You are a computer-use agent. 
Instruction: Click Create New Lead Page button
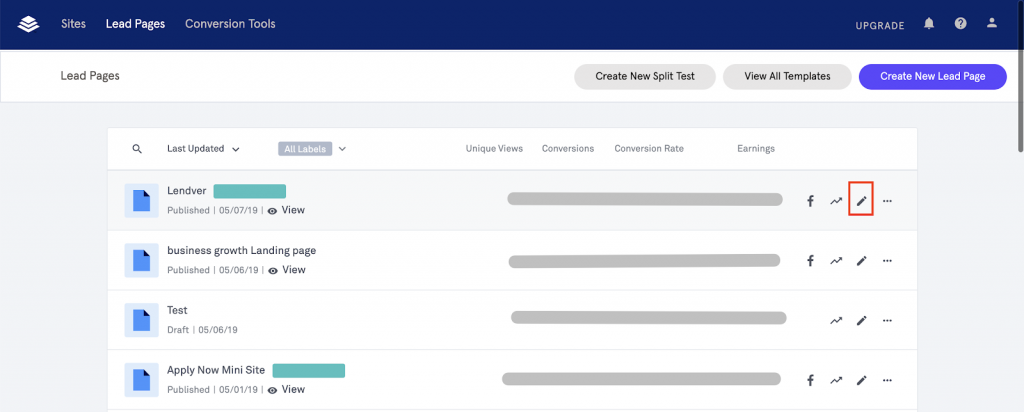point(931,77)
